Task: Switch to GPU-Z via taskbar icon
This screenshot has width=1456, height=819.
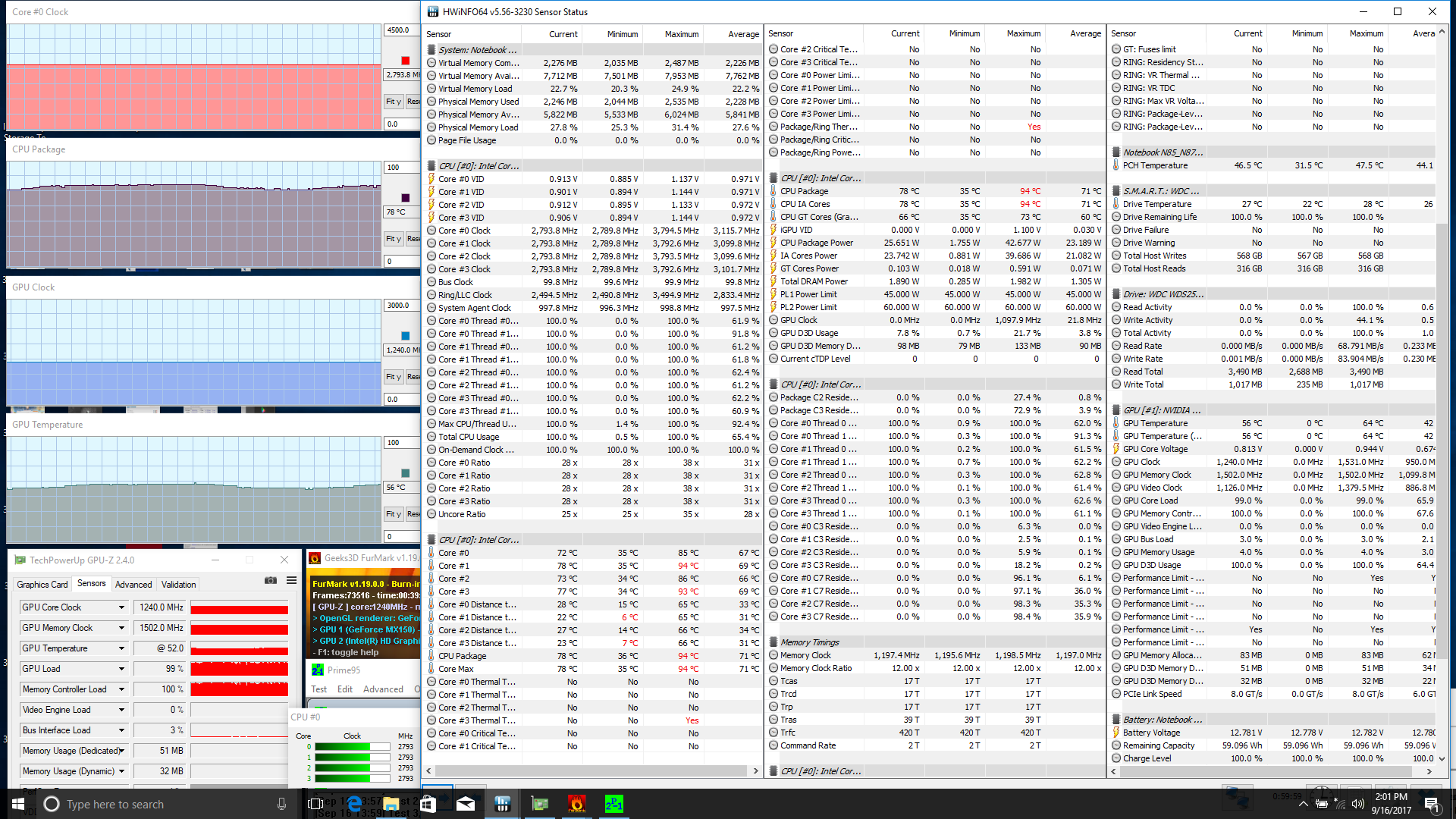Action: click(540, 804)
